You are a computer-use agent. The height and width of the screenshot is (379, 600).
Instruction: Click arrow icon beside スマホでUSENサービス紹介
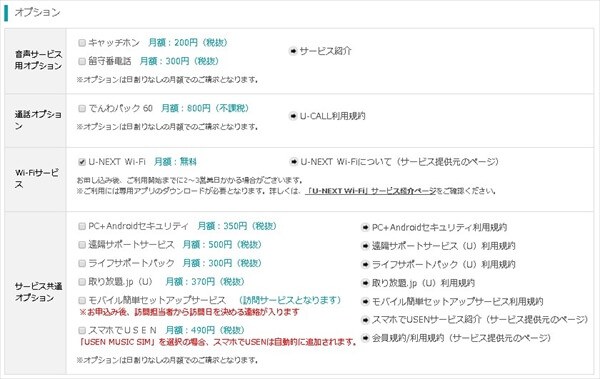[365, 320]
